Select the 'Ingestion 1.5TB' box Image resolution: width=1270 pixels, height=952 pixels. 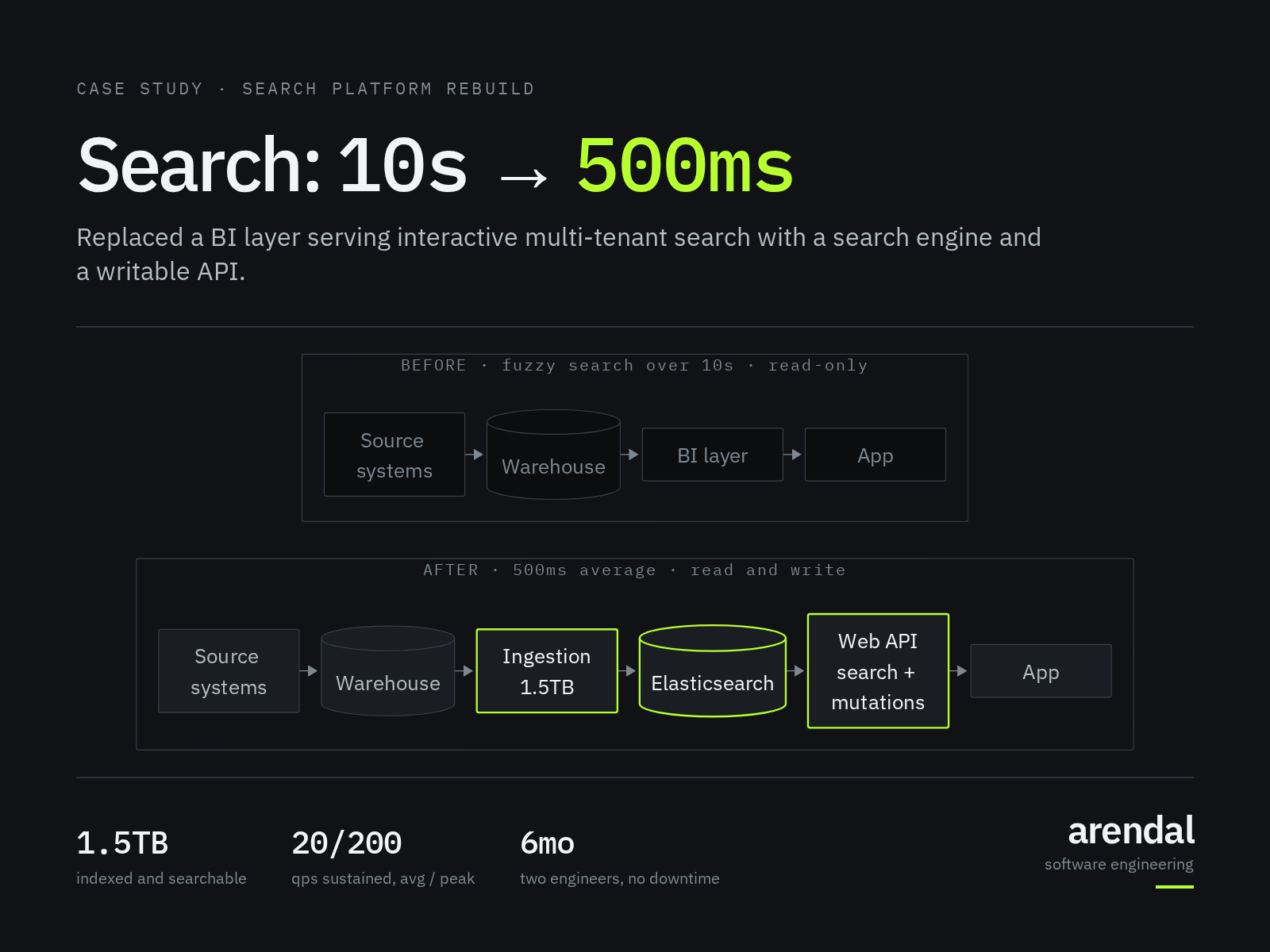[547, 671]
